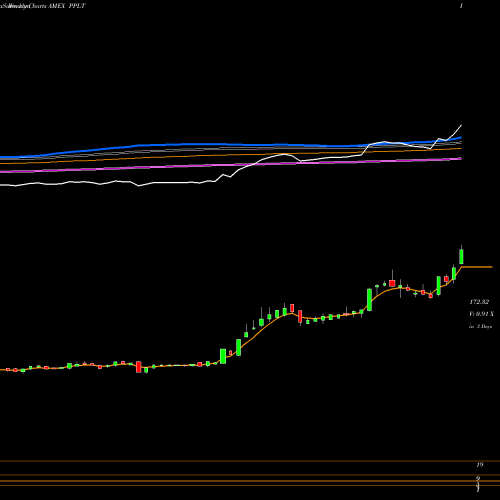The width and height of the screenshot is (500, 500).
Task: Click the 19 axis label
Action: [x=480, y=465]
